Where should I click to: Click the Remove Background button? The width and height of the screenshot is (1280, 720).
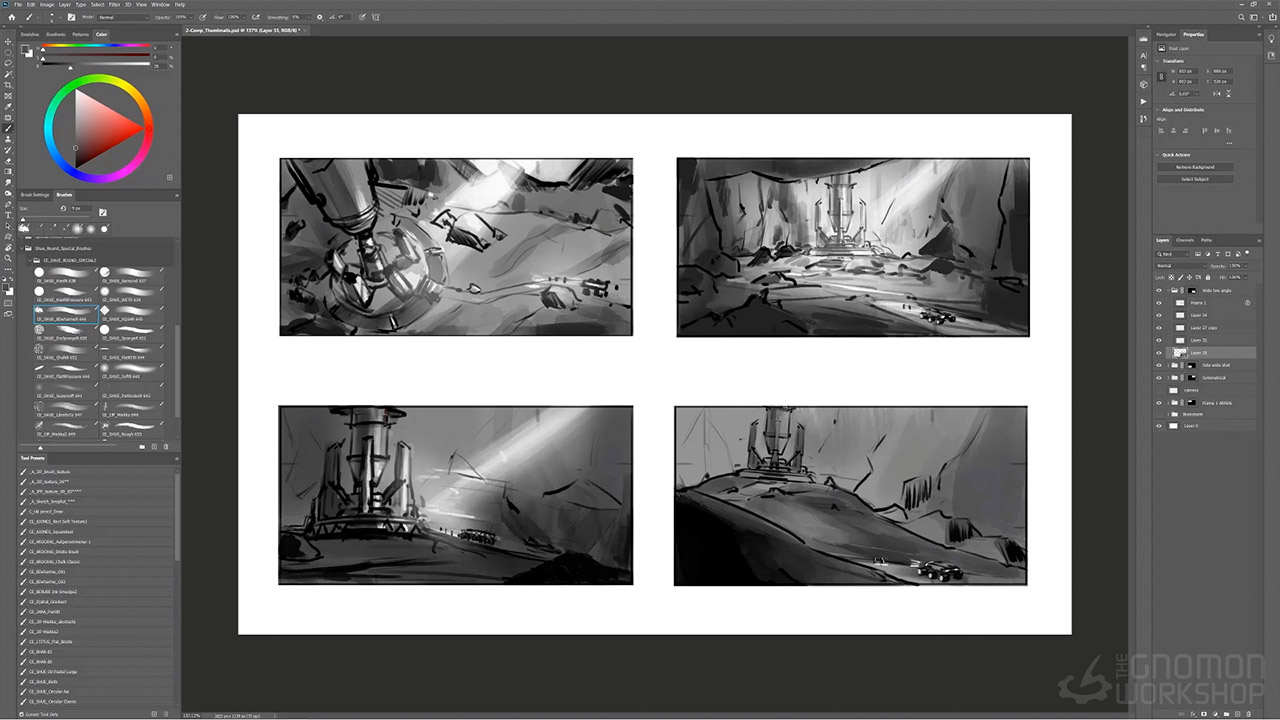coord(1195,167)
